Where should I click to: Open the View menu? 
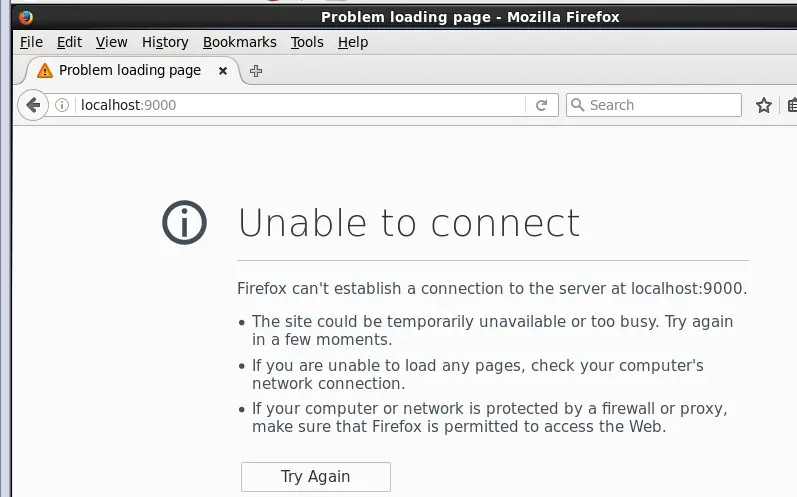pyautogui.click(x=112, y=42)
